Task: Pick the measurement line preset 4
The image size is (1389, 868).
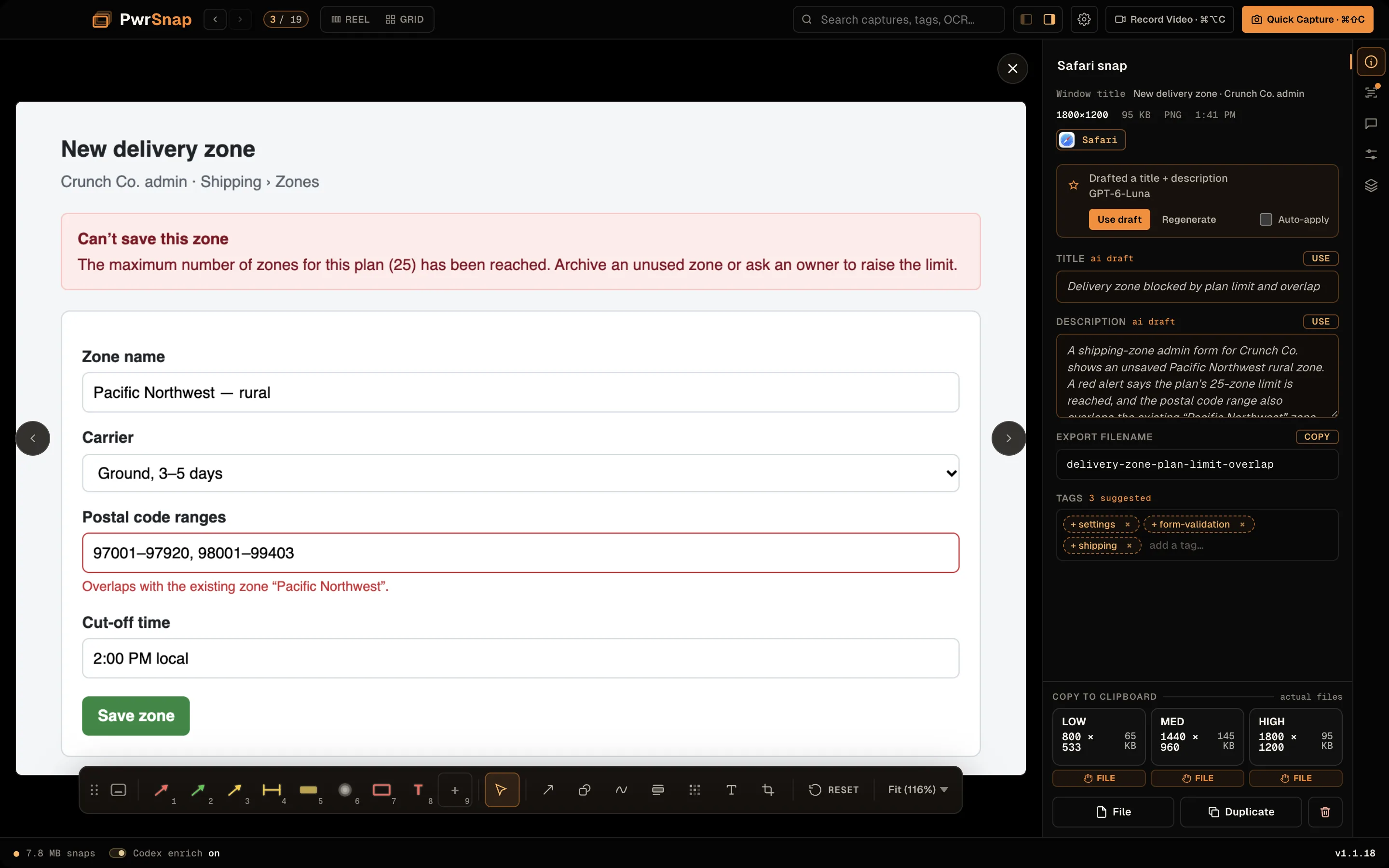Action: (x=272, y=790)
